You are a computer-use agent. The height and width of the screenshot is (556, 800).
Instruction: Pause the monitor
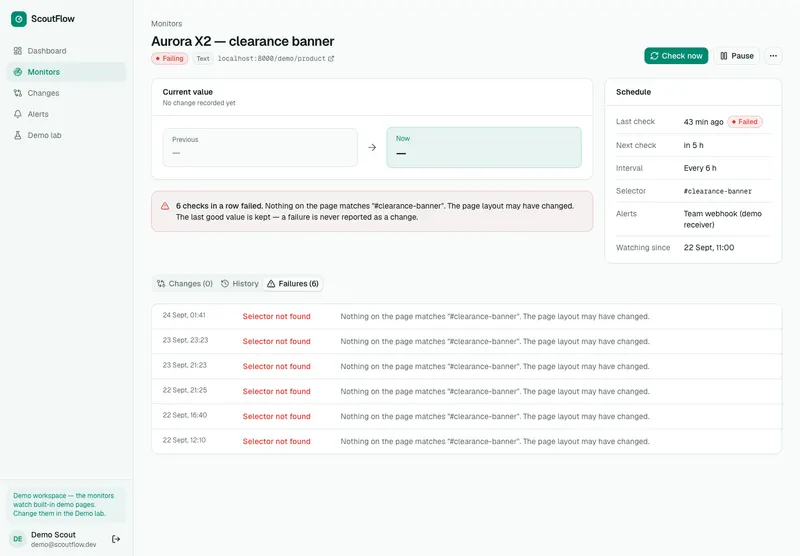click(x=736, y=56)
